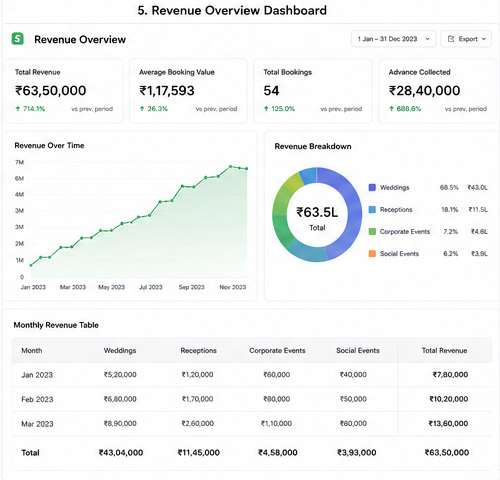Click the Receptions legend color swatch
500x480 pixels.
pos(372,209)
